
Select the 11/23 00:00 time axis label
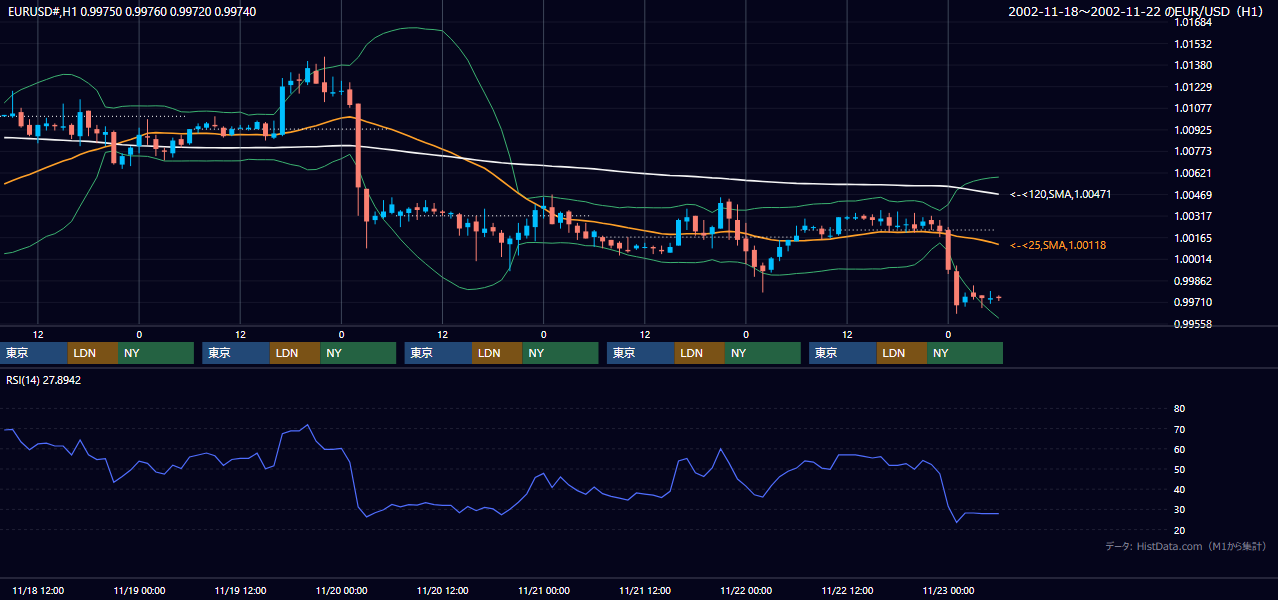pos(948,590)
